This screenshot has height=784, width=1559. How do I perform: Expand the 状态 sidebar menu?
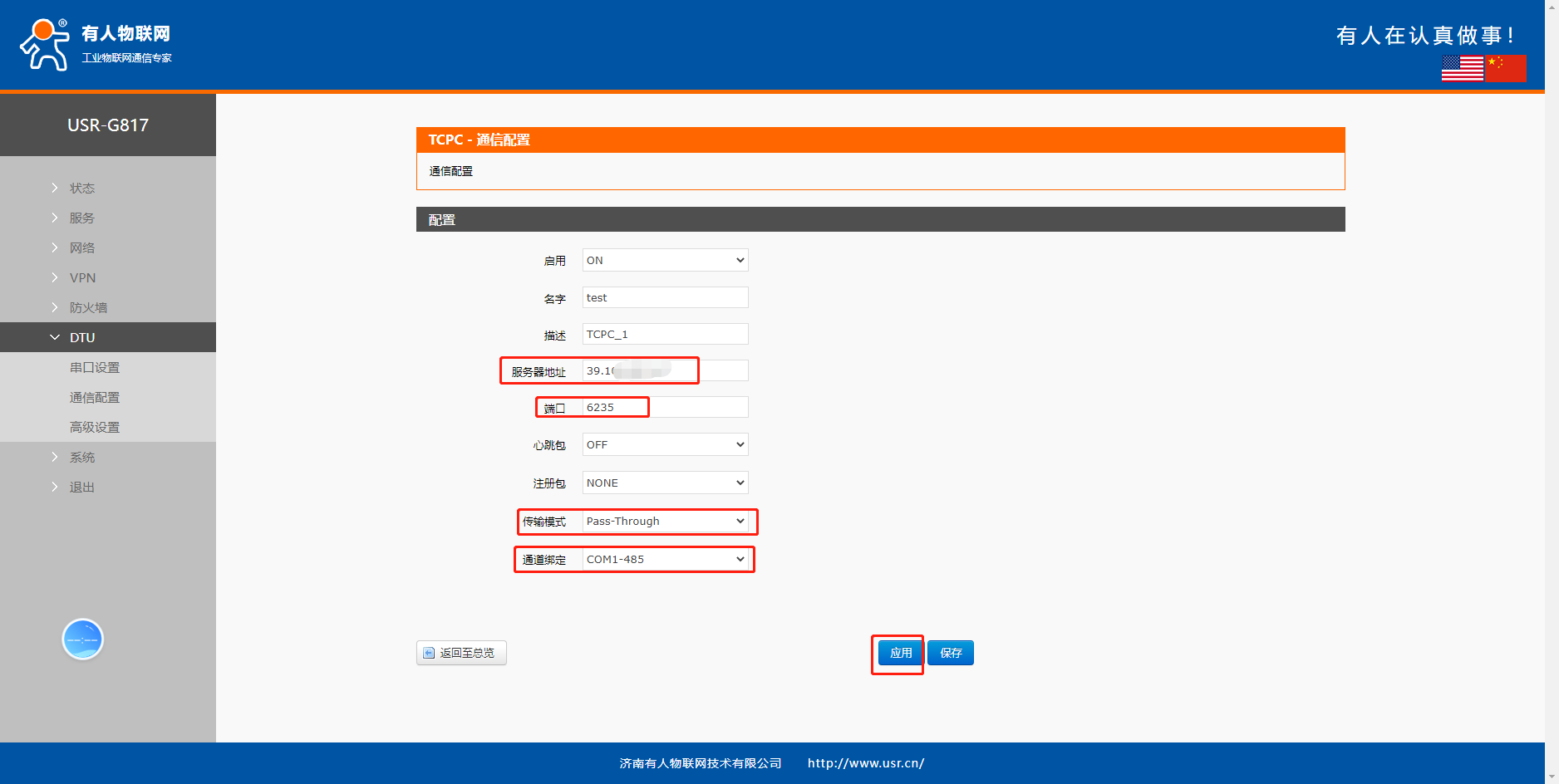(82, 189)
